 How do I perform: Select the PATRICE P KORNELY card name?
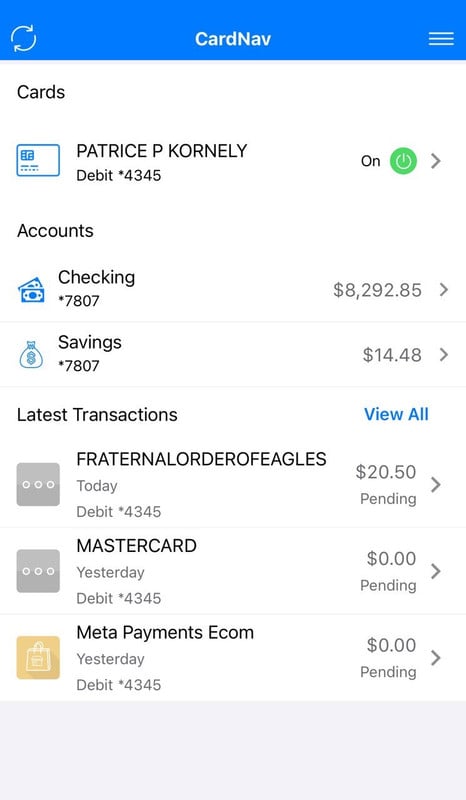click(x=162, y=151)
